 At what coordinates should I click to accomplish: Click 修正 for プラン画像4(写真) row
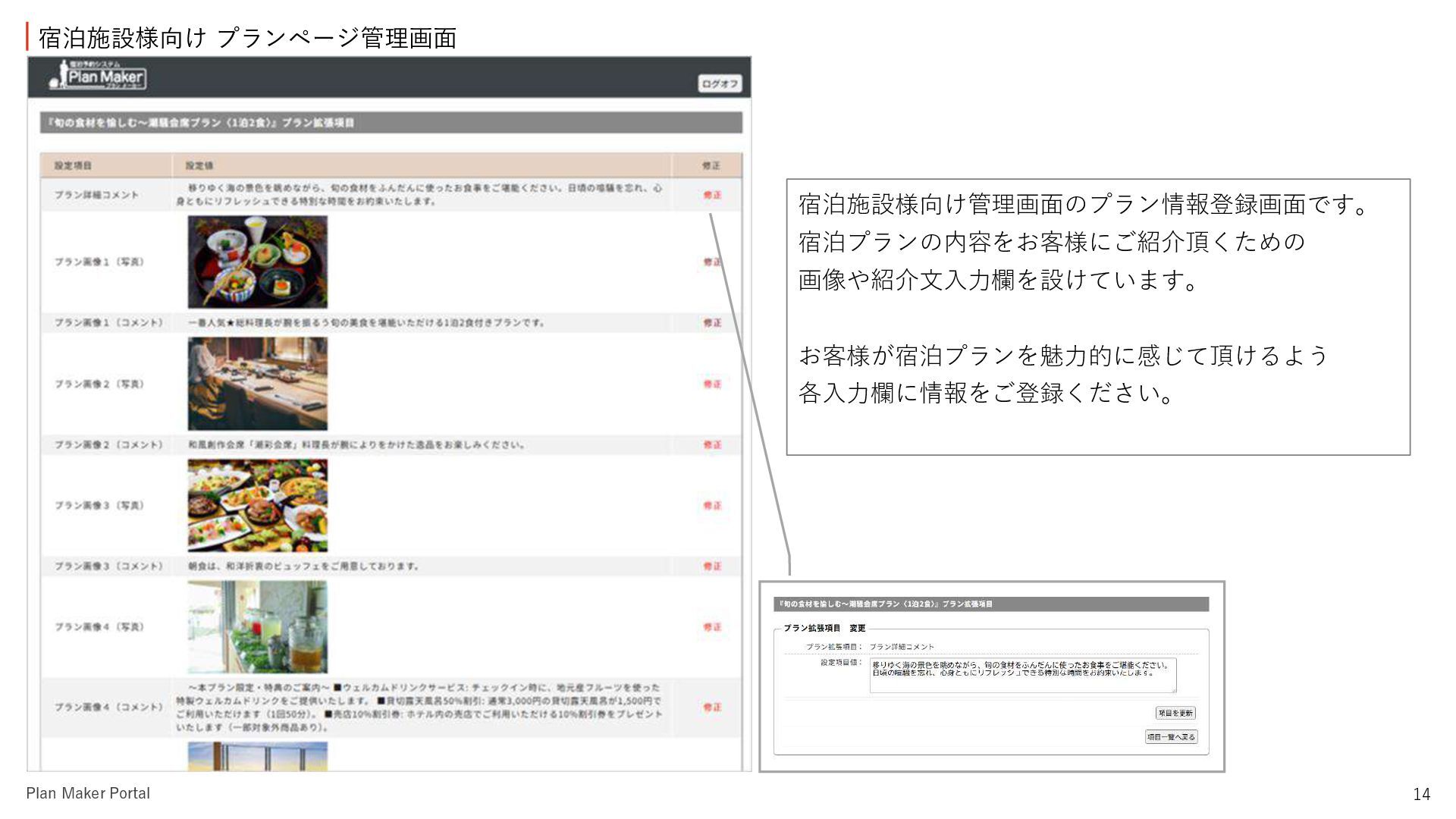point(712,627)
